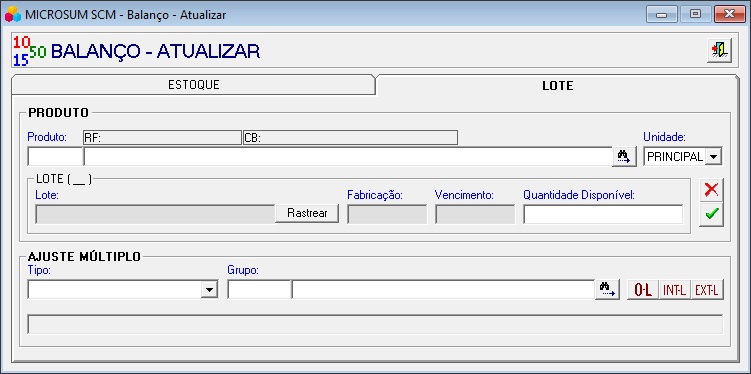Confirm with the green checkmark icon
751x374 pixels.
click(711, 214)
